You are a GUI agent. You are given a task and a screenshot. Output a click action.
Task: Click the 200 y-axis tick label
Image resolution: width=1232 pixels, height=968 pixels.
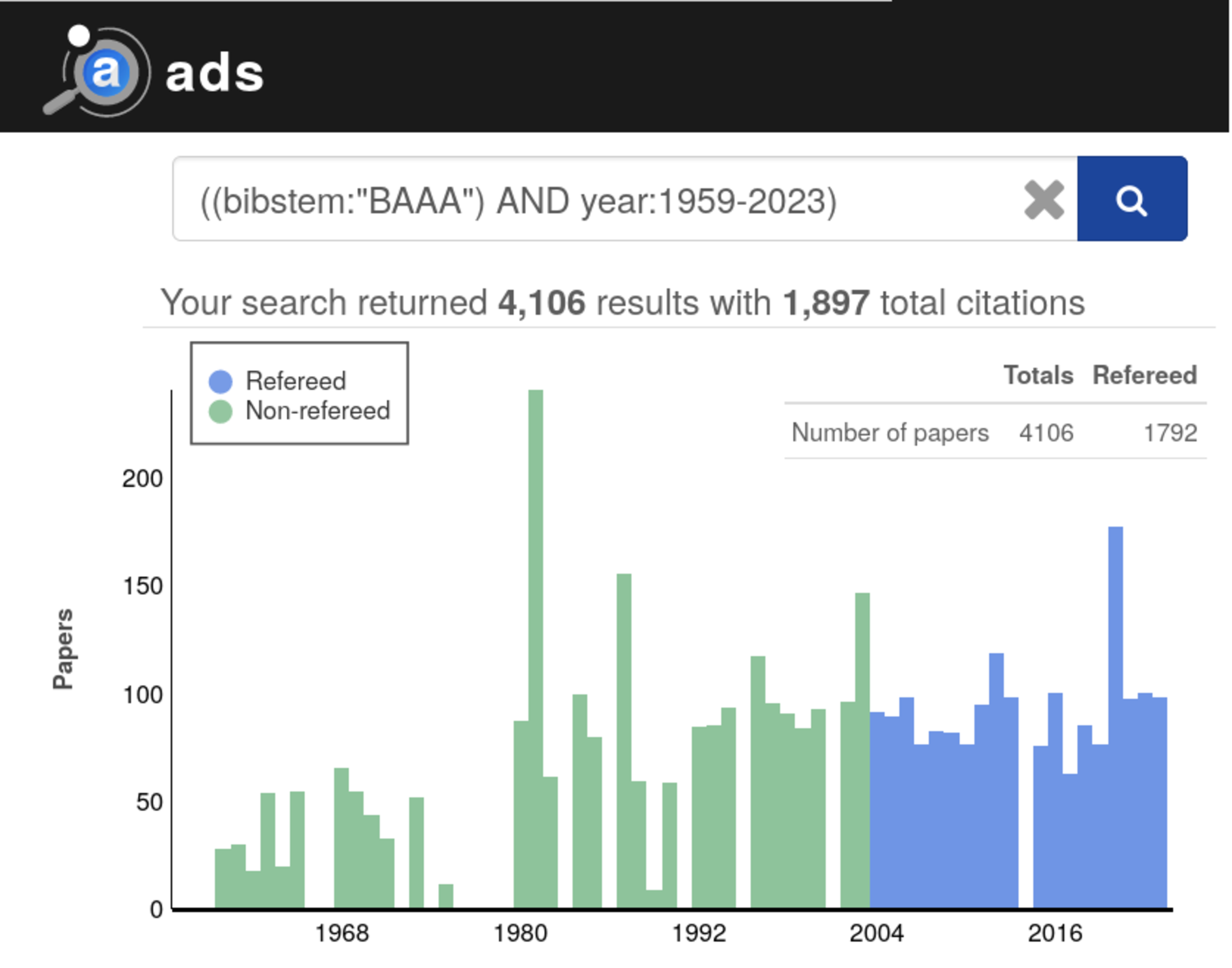point(142,479)
